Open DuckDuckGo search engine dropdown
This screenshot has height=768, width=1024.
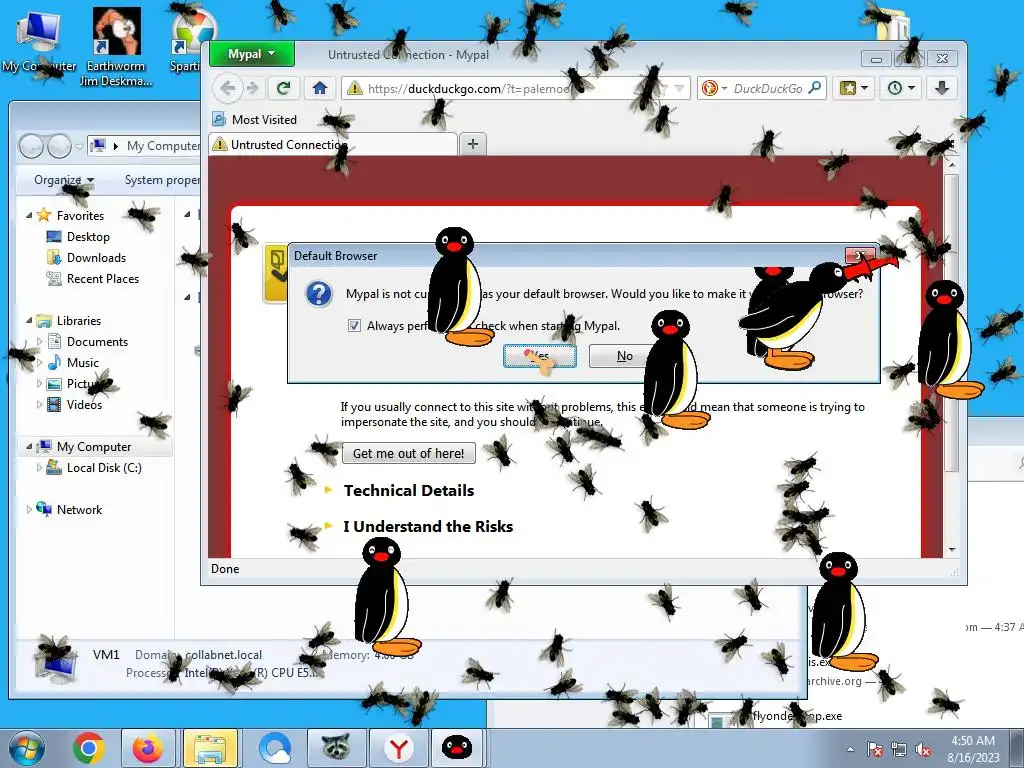pyautogui.click(x=715, y=88)
